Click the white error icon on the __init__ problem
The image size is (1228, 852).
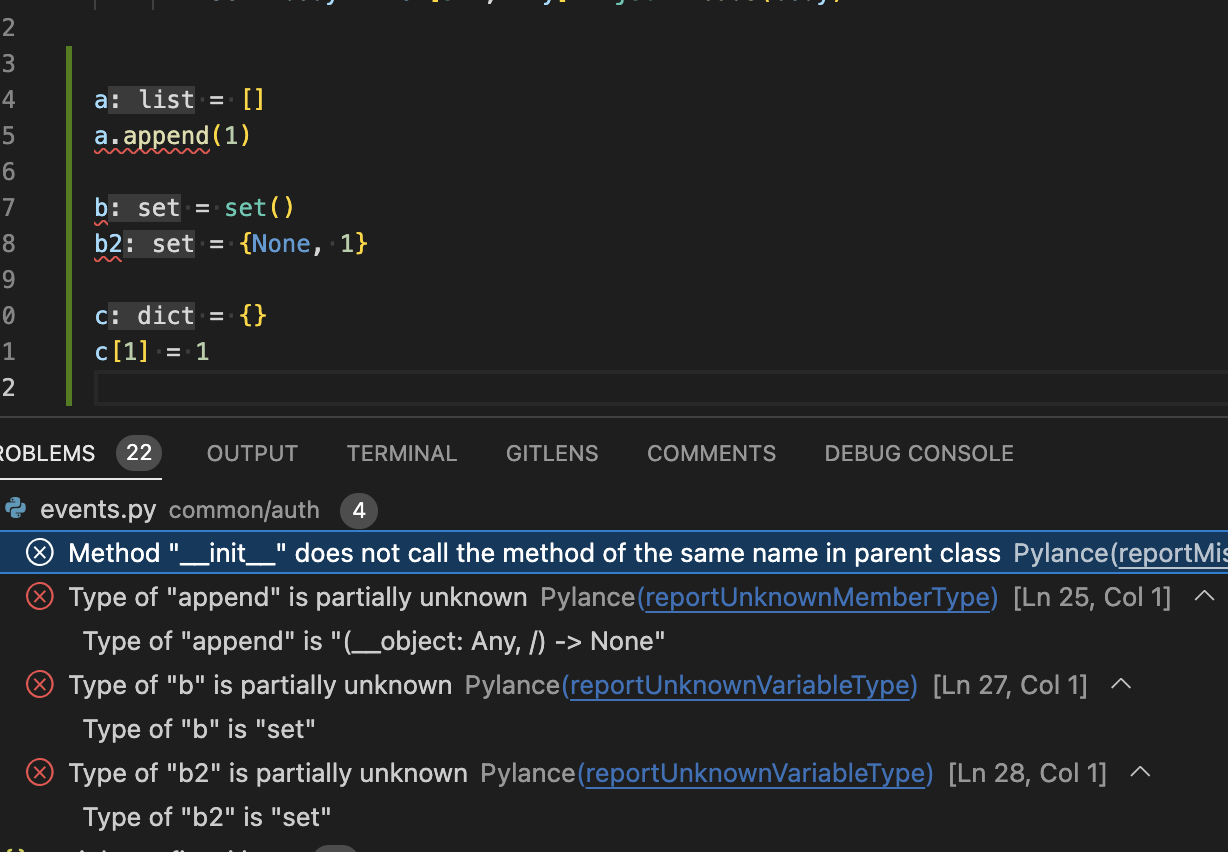39,552
